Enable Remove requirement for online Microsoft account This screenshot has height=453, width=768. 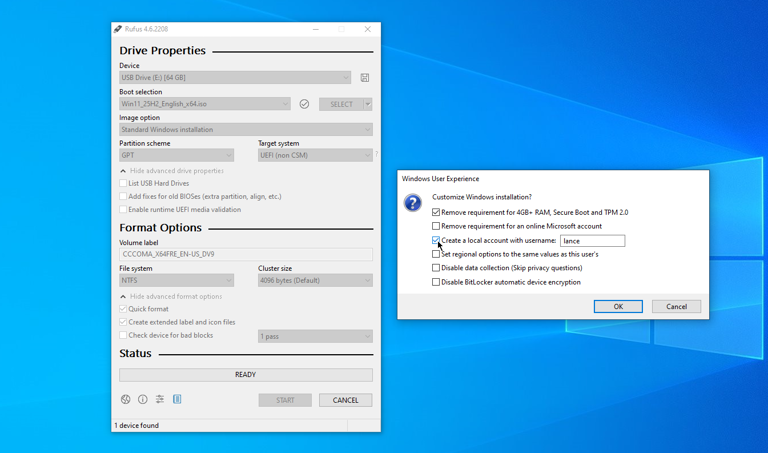pos(436,226)
